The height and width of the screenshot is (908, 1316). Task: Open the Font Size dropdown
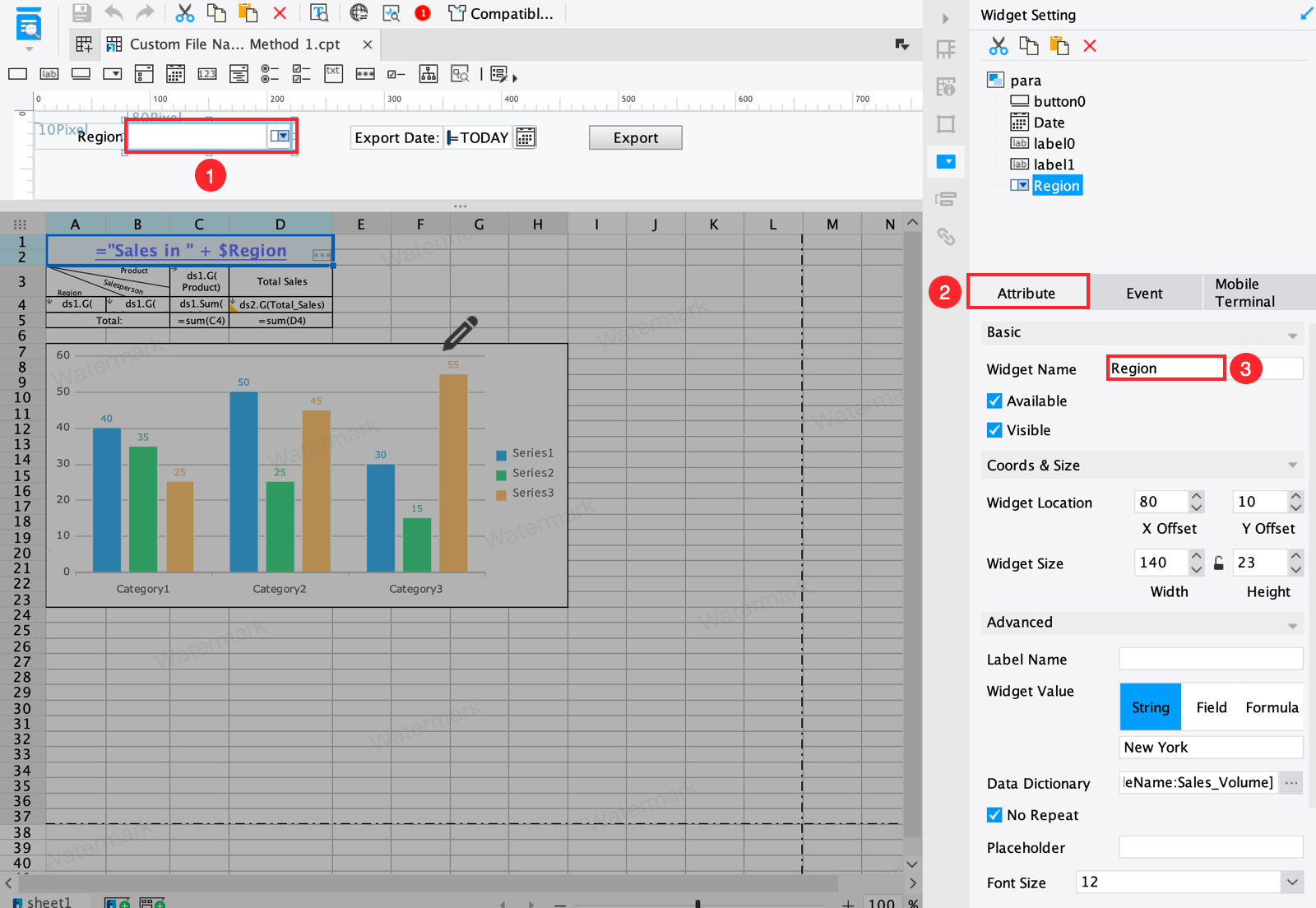pos(1292,882)
